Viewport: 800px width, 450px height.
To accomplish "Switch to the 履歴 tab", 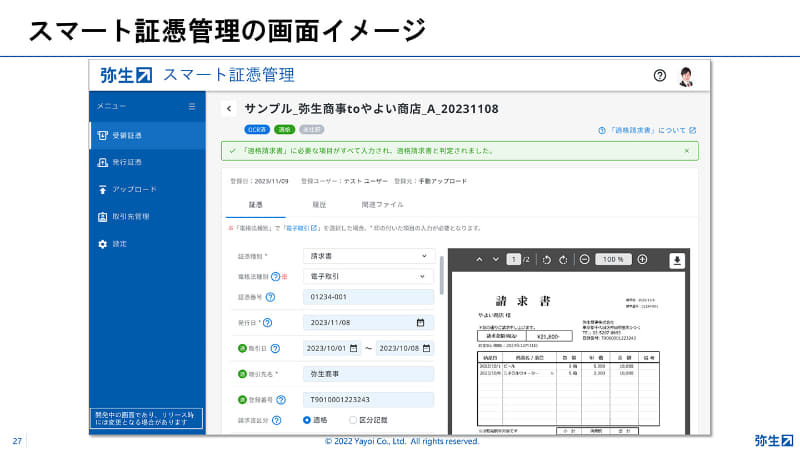I will (319, 205).
